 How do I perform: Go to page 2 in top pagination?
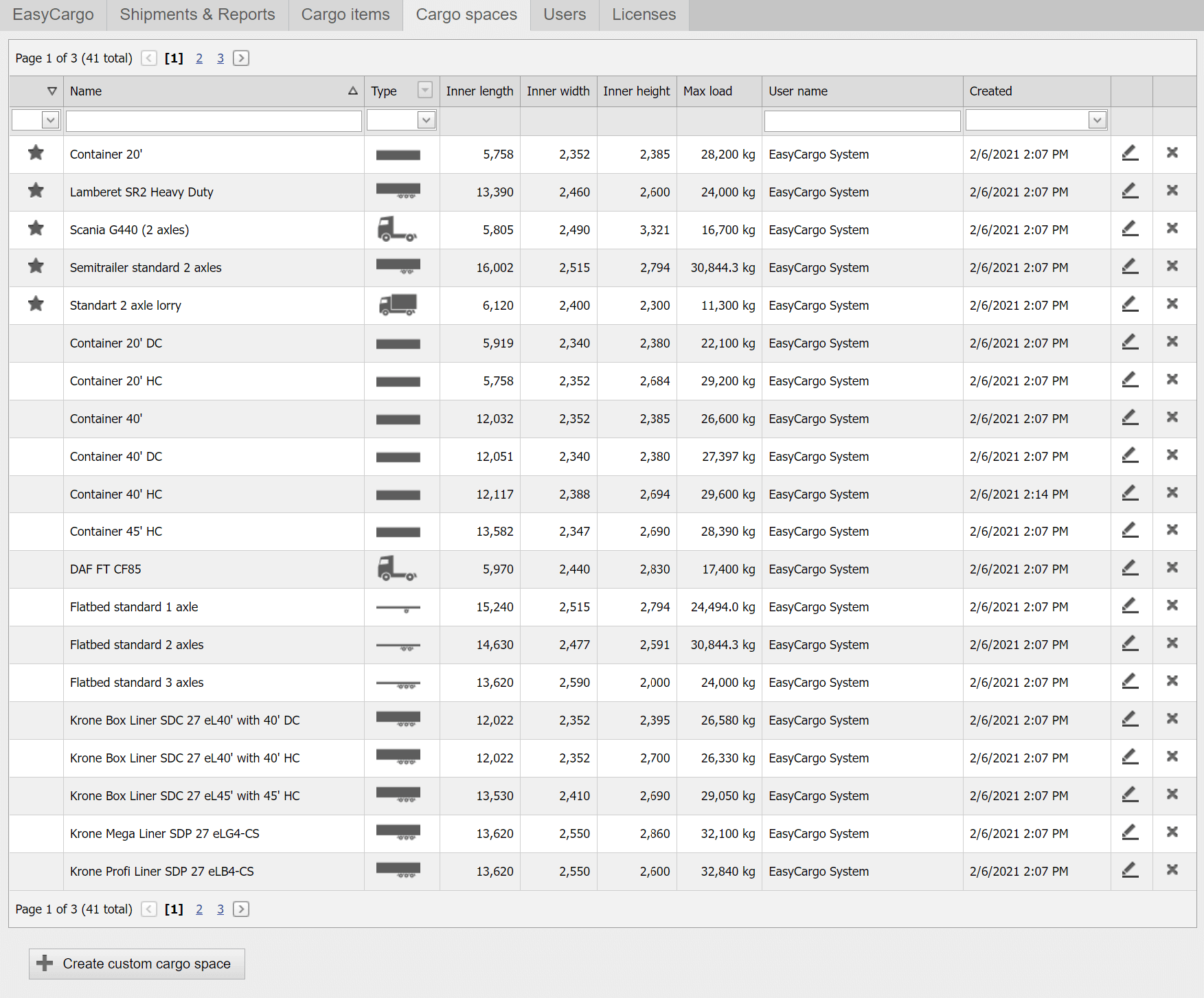[199, 58]
